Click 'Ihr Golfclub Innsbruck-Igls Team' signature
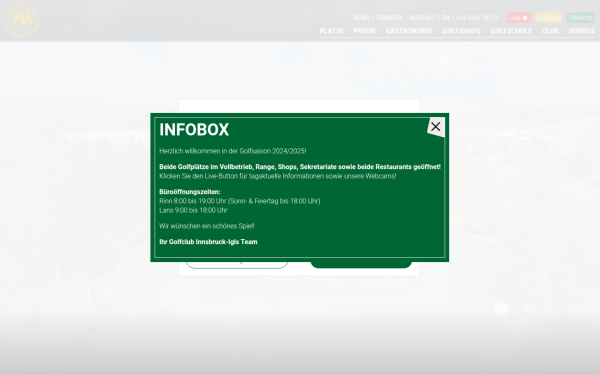 click(208, 242)
